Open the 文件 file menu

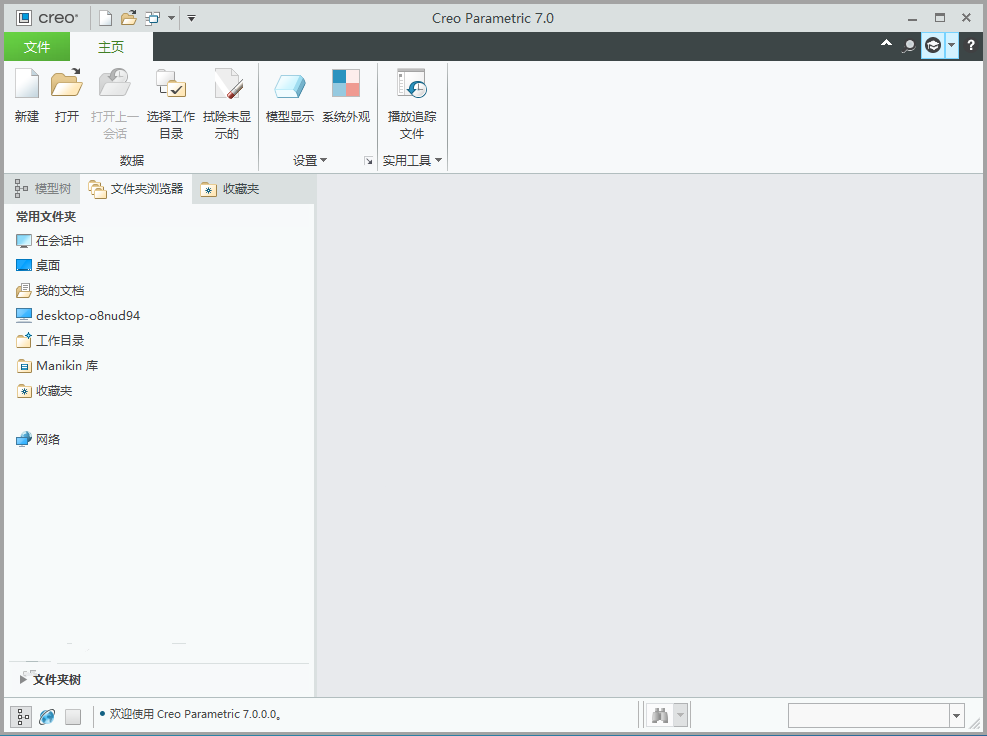tap(37, 47)
